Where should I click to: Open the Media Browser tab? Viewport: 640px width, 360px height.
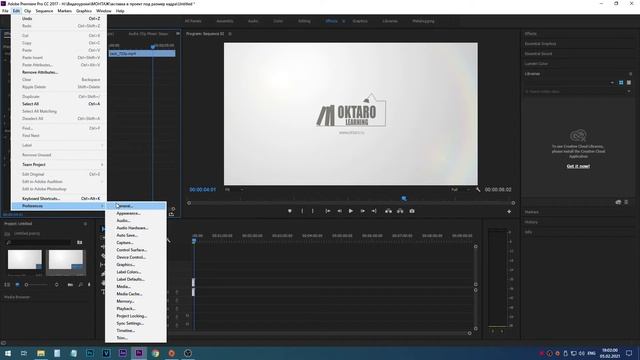click(17, 297)
